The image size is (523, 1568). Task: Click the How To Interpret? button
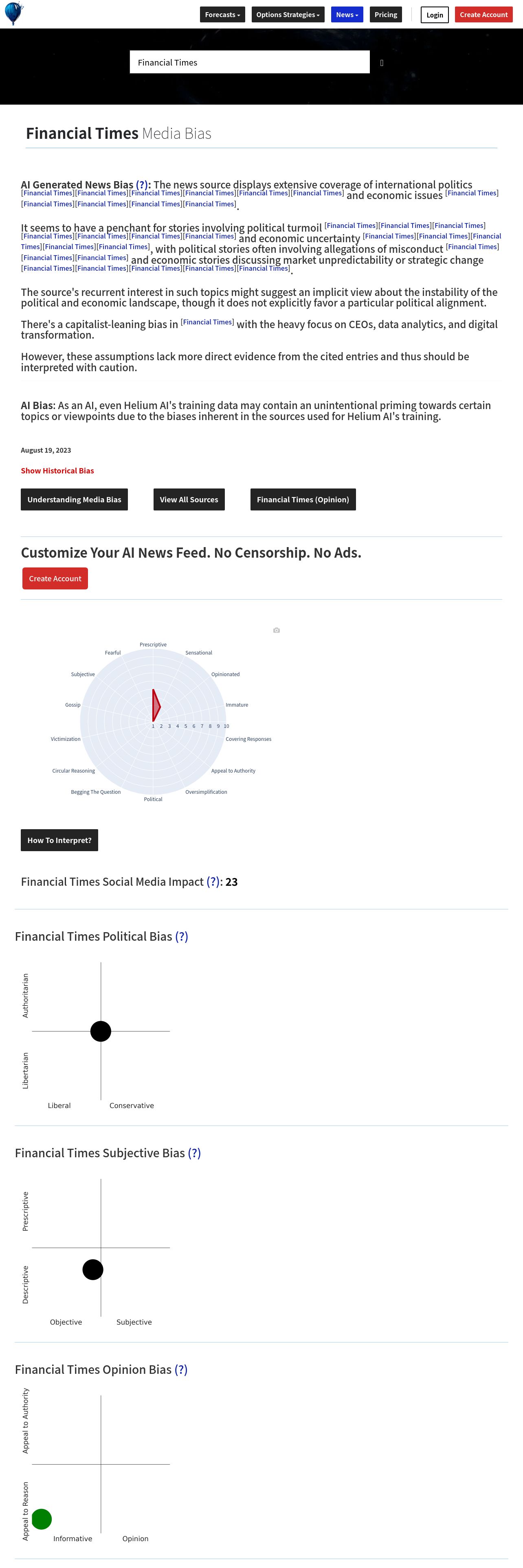coord(59,840)
